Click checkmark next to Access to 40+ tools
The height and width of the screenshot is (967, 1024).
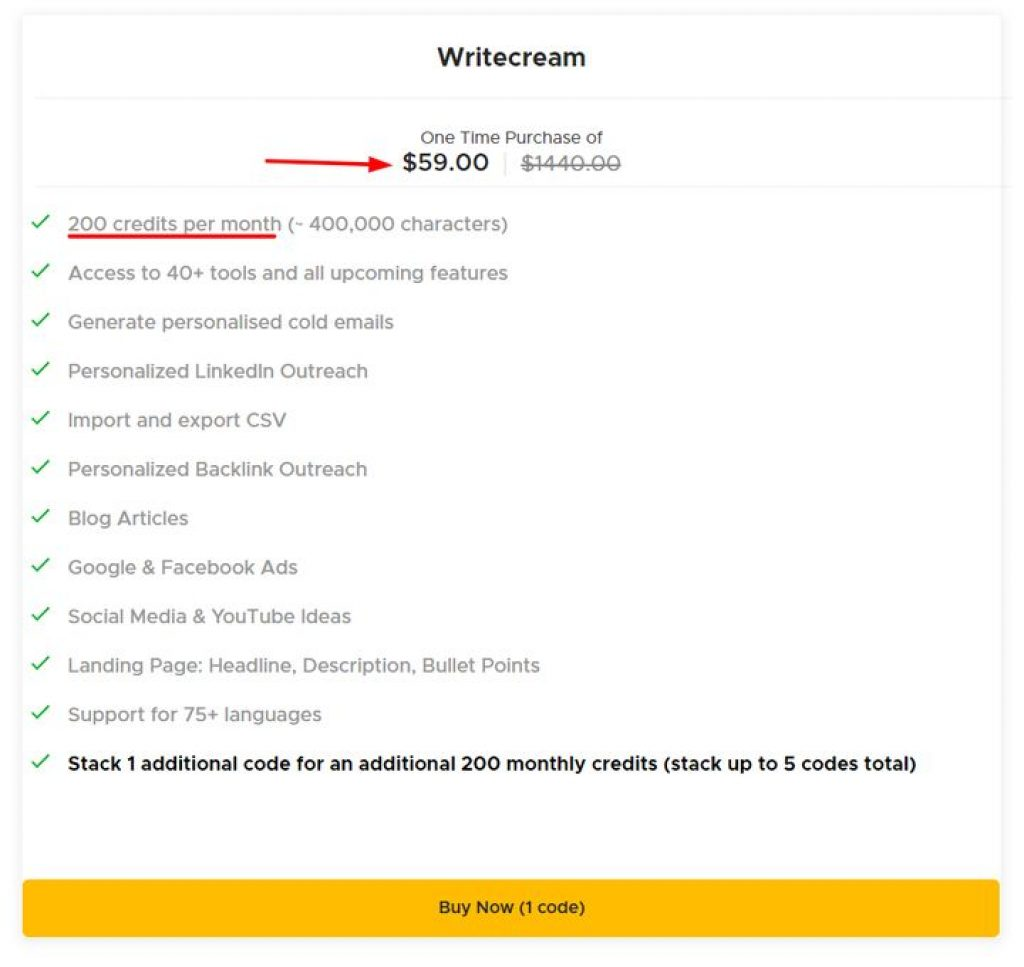[x=40, y=271]
